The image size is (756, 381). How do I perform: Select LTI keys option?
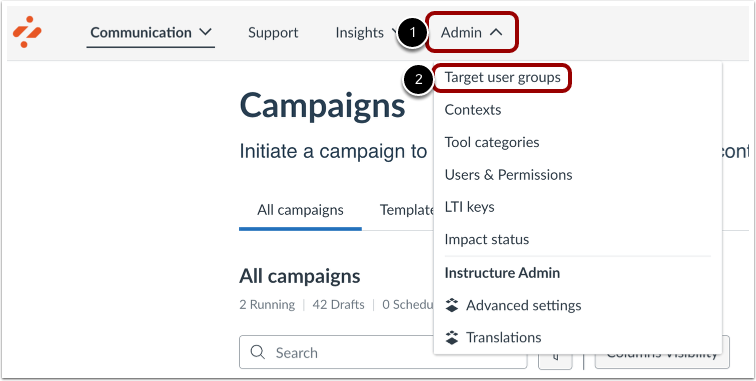(469, 207)
